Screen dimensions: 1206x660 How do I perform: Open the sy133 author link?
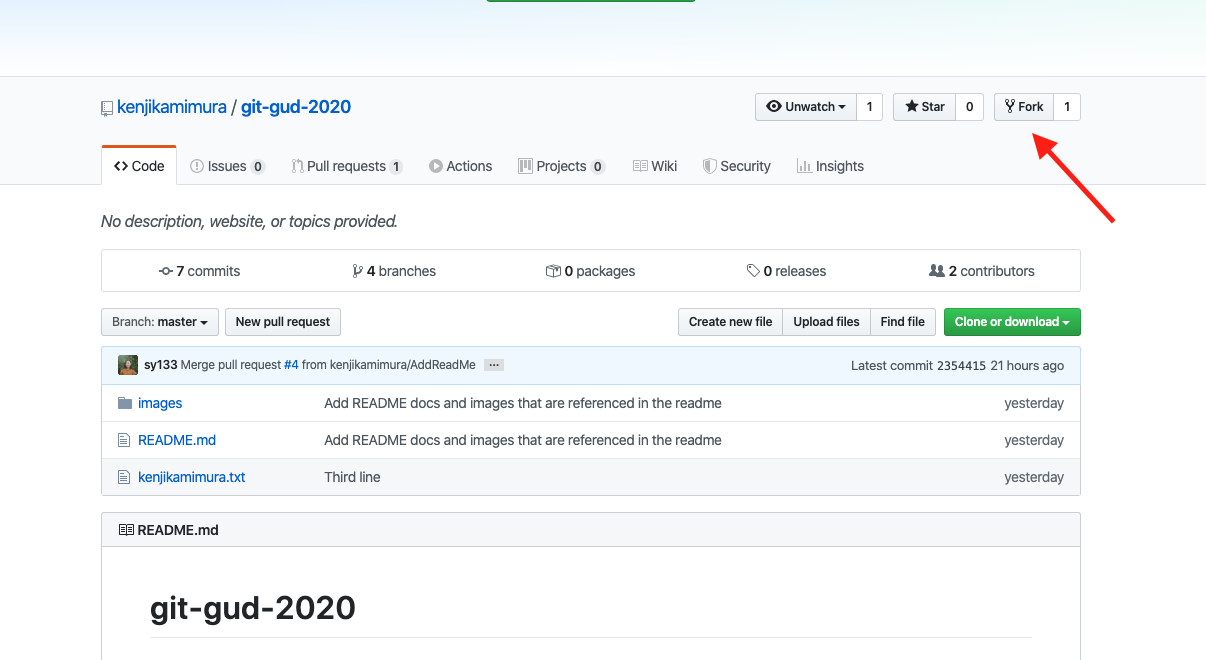click(160, 365)
